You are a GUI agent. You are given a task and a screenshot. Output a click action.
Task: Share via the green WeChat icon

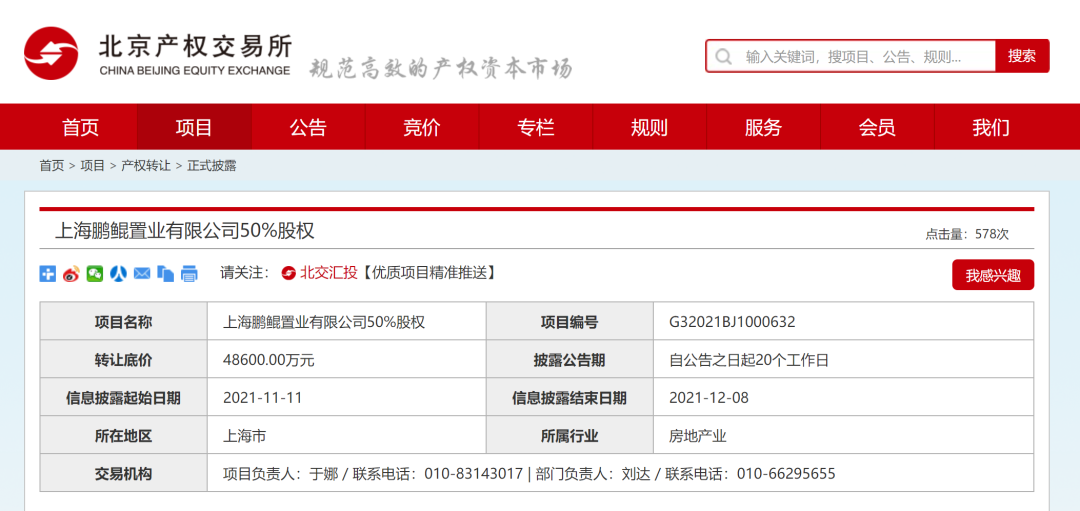95,273
